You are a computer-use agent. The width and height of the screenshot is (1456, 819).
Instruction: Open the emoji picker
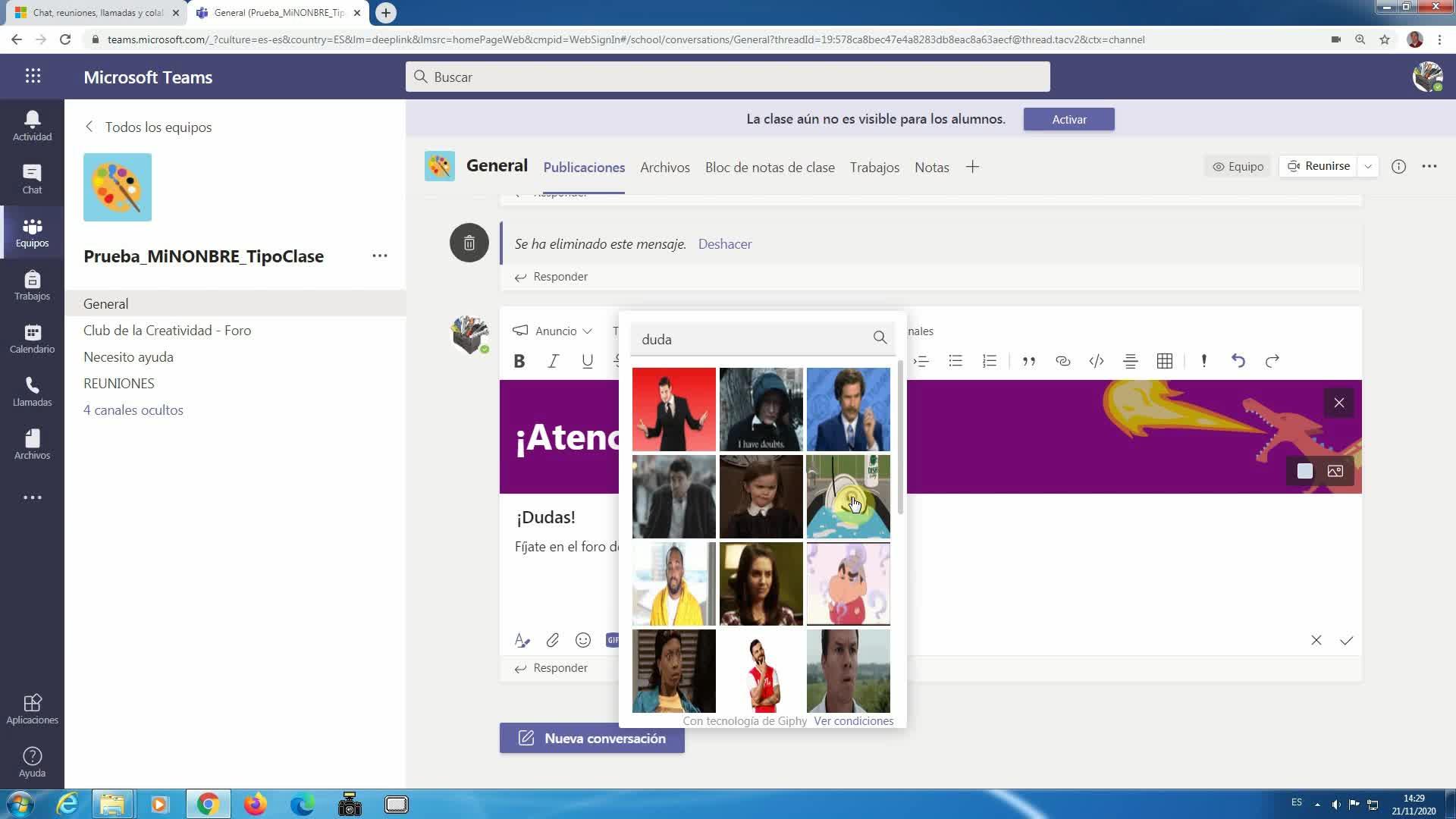[x=583, y=641]
